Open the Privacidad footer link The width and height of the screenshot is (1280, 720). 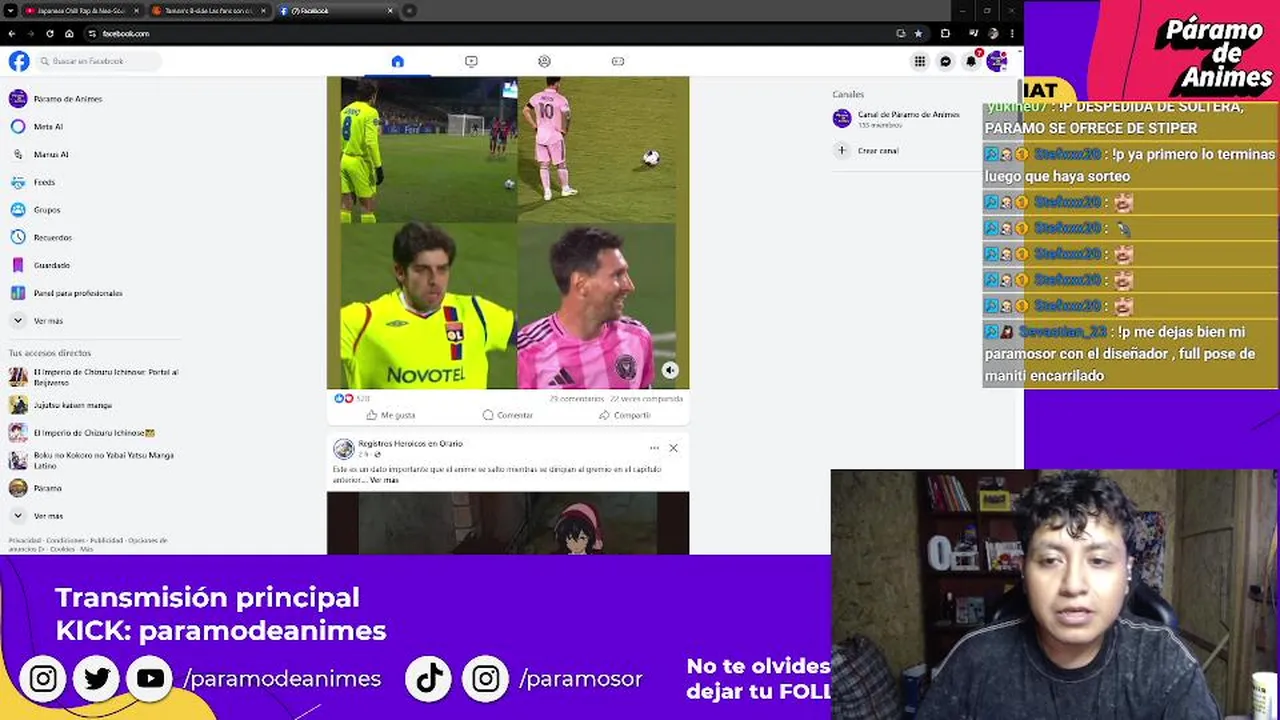click(24, 540)
